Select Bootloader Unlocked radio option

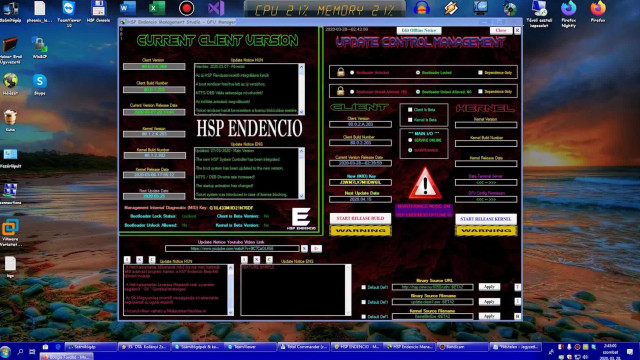352,73
